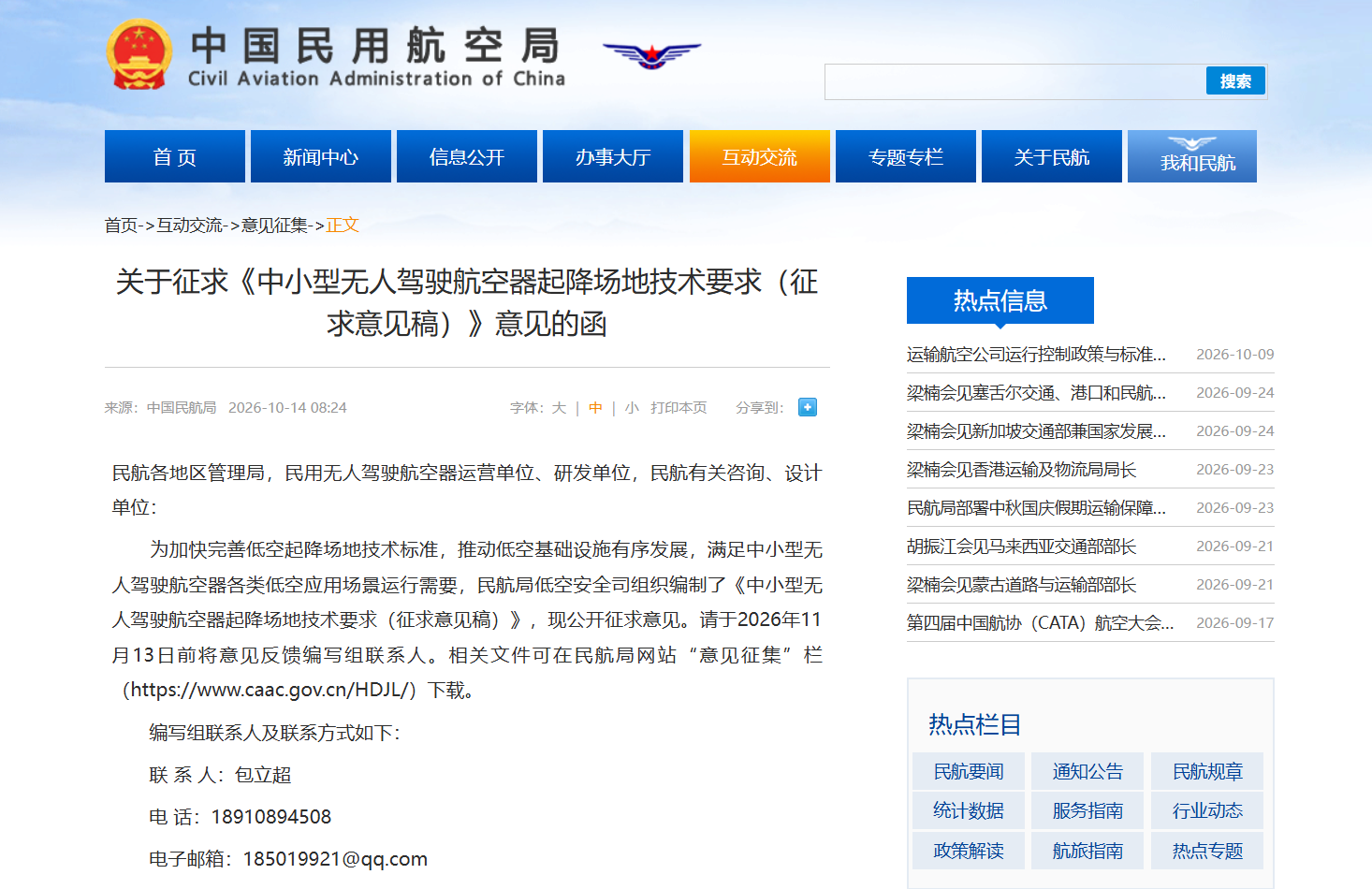Open news 胡振江会见马来西亚交通部部长
This screenshot has width=1372, height=889.
[x=1022, y=547]
